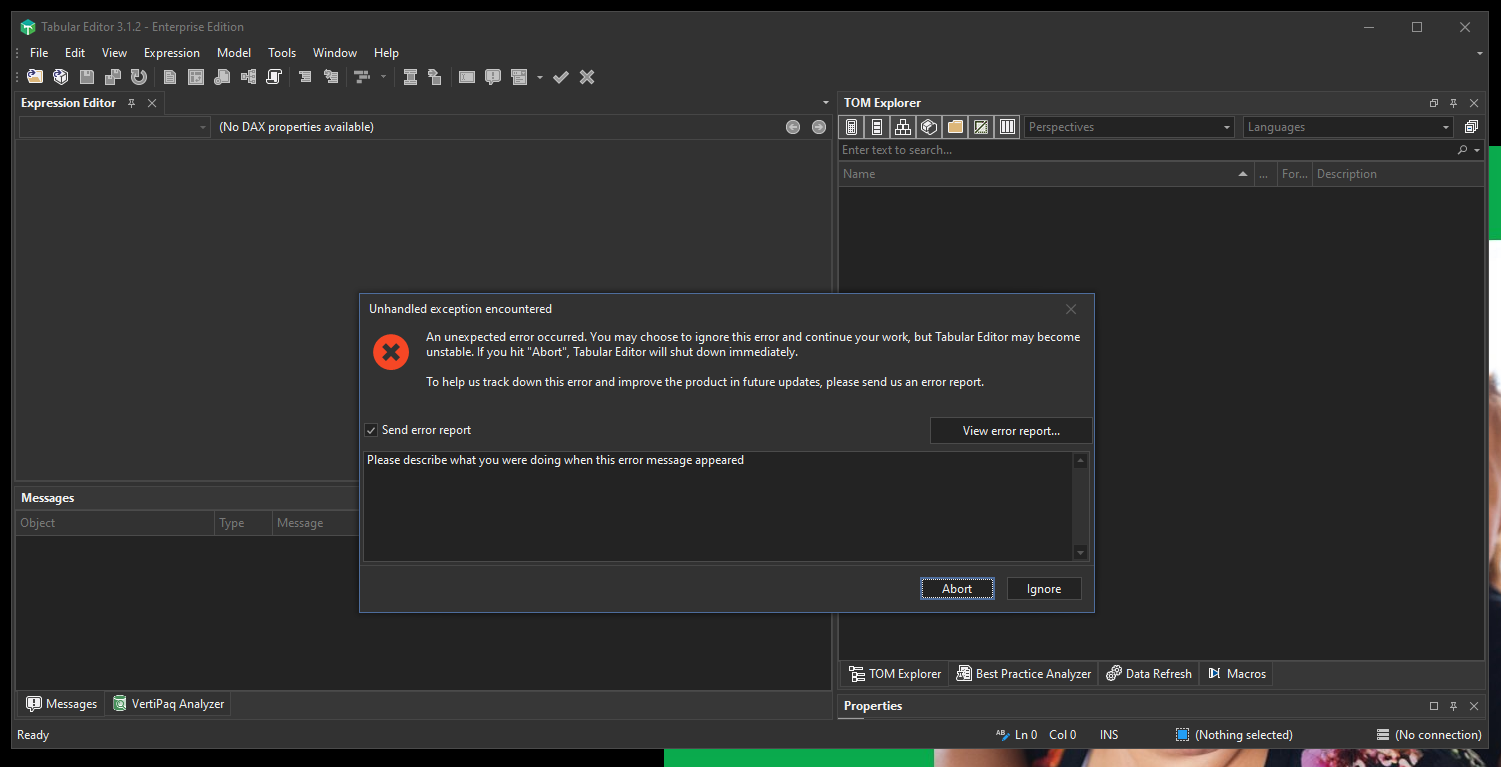Toggle the hierarchies filter in TOM Explorer
The width and height of the screenshot is (1501, 767).
(903, 127)
